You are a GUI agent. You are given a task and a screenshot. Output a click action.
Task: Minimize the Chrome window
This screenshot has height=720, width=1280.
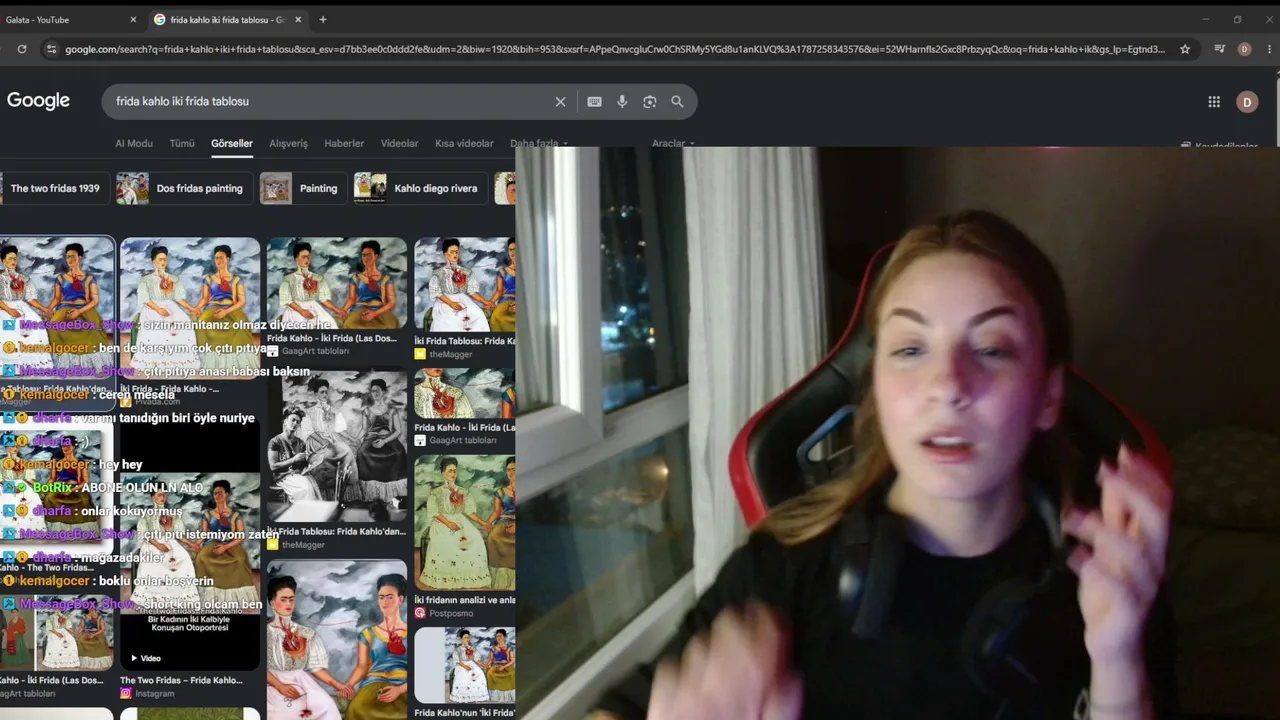click(x=1206, y=20)
